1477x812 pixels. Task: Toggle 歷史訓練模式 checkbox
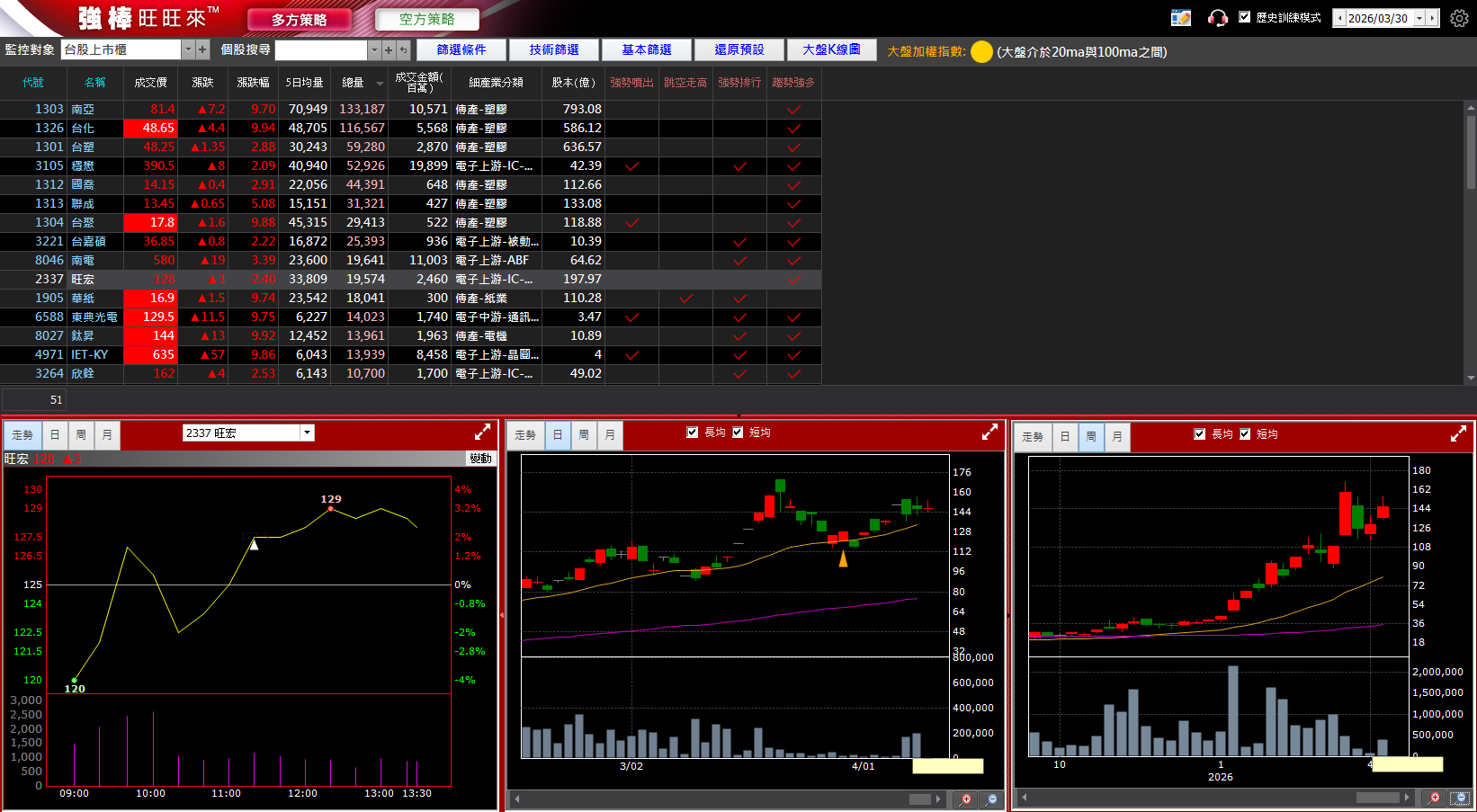pyautogui.click(x=1245, y=17)
